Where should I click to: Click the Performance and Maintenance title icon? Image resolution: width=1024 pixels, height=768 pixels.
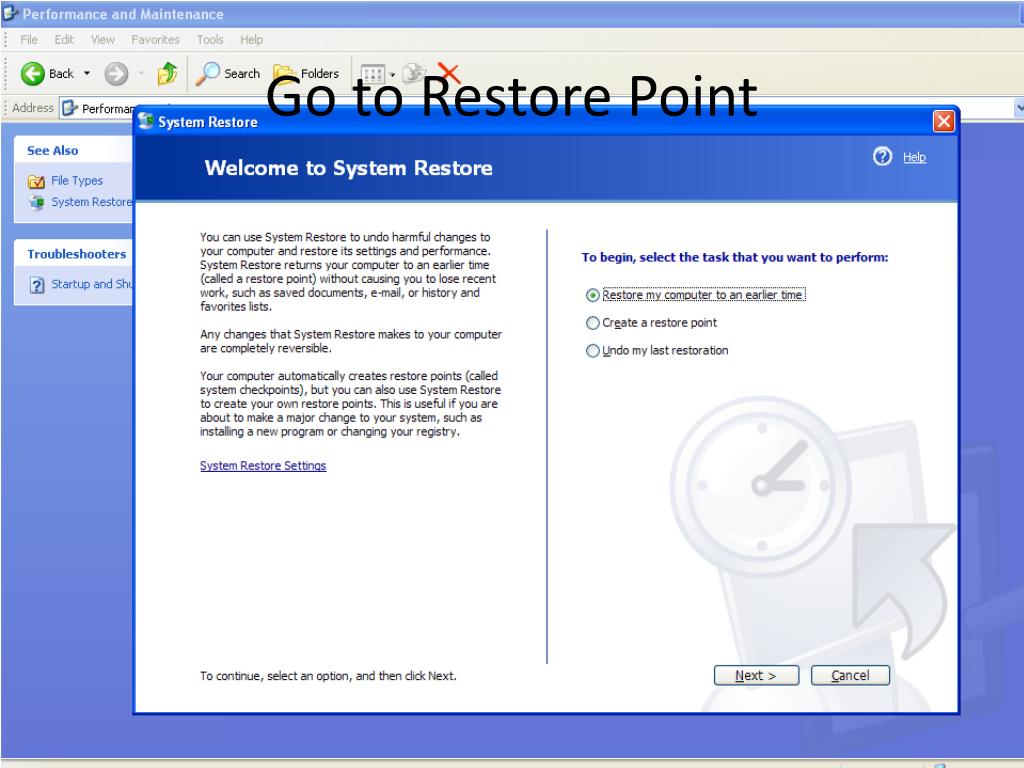click(10, 13)
